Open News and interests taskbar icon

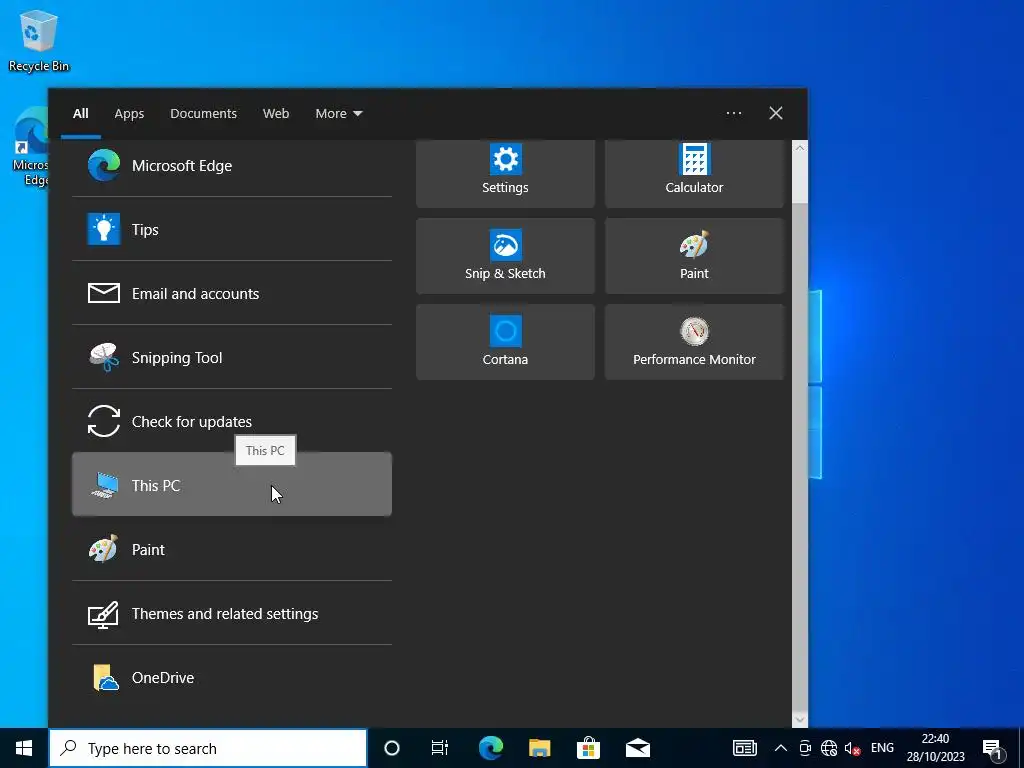tap(744, 748)
